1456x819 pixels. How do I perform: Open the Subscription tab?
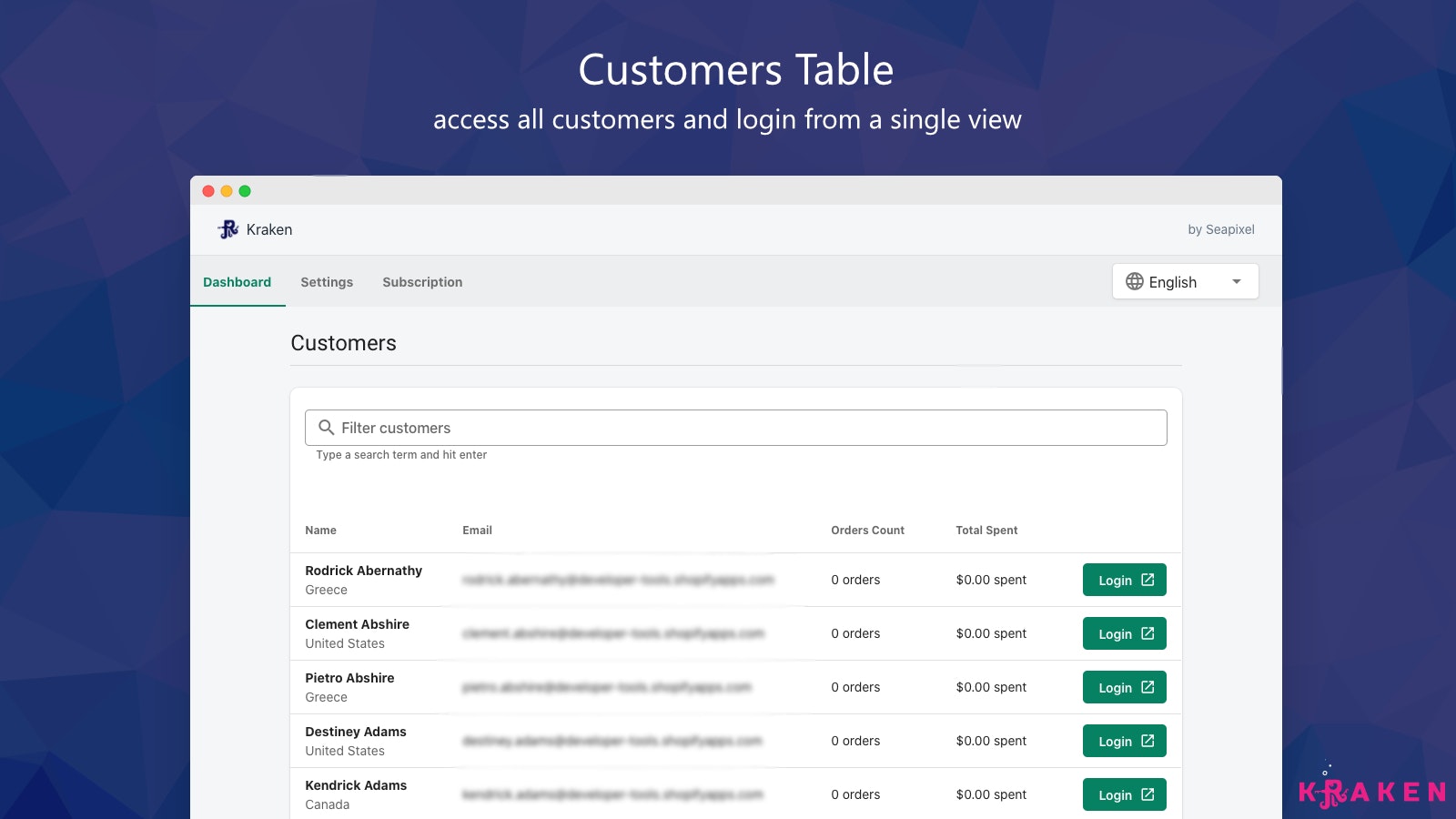422,282
